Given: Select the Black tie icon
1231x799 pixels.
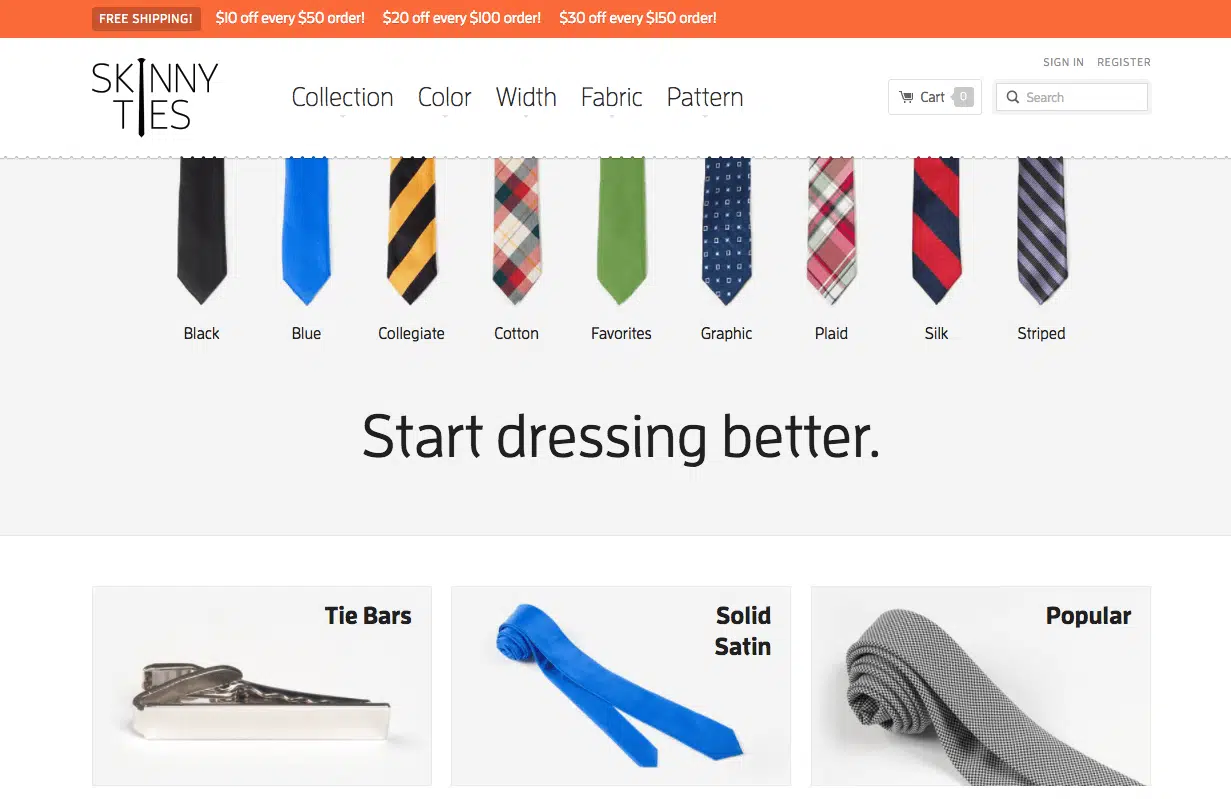Looking at the screenshot, I should pyautogui.click(x=201, y=231).
